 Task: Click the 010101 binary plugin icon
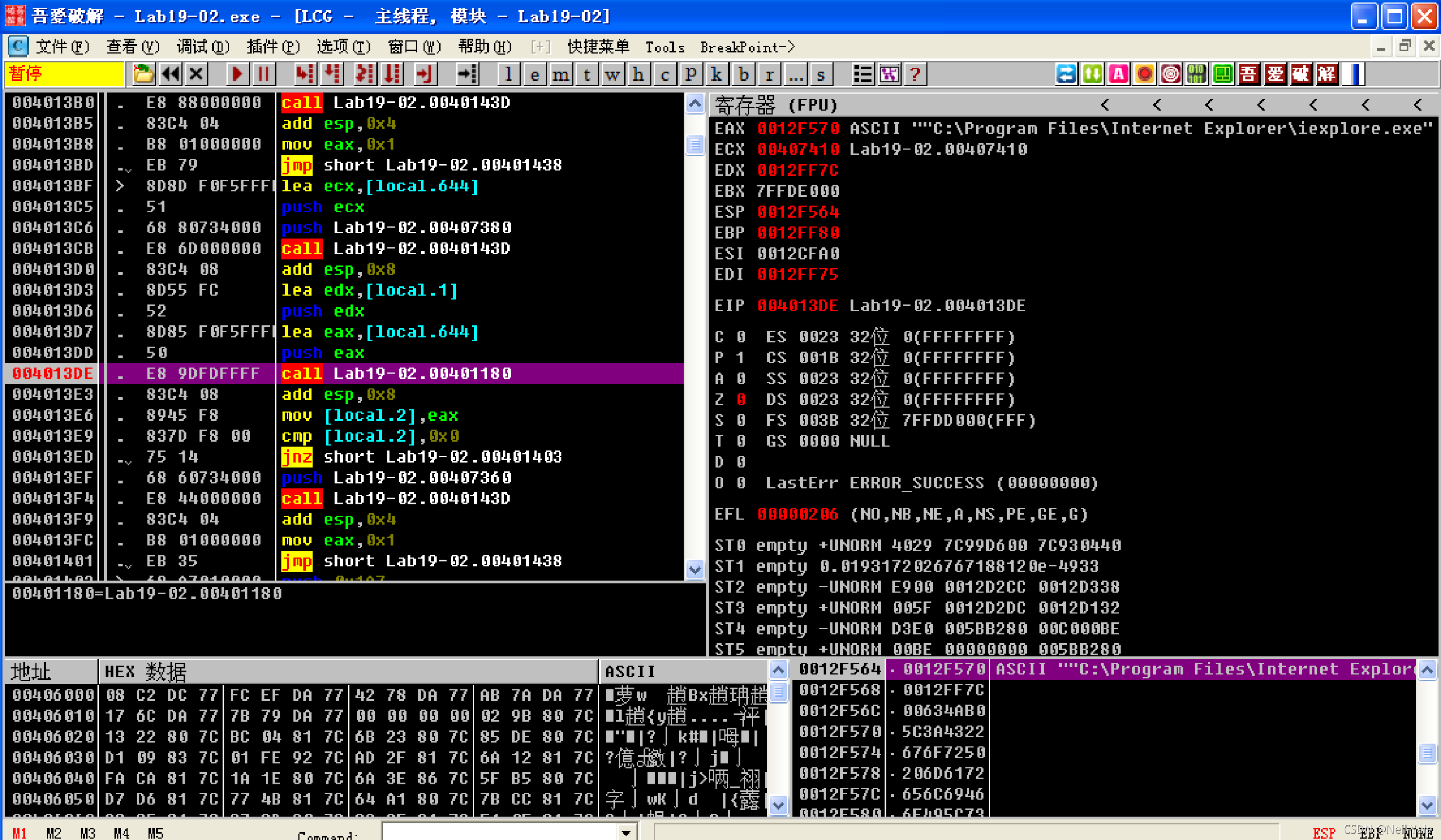pyautogui.click(x=1196, y=74)
